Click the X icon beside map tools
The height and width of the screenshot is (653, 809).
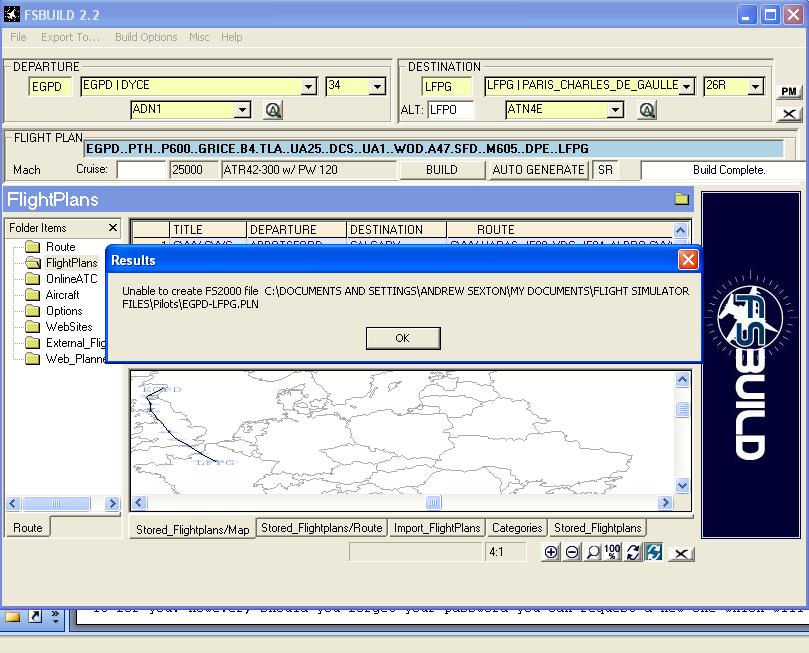681,553
